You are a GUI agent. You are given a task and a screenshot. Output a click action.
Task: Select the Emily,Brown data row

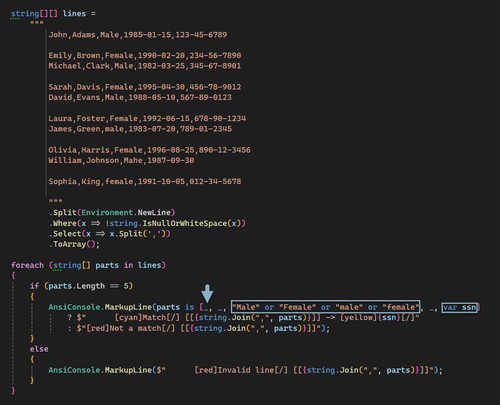point(145,55)
